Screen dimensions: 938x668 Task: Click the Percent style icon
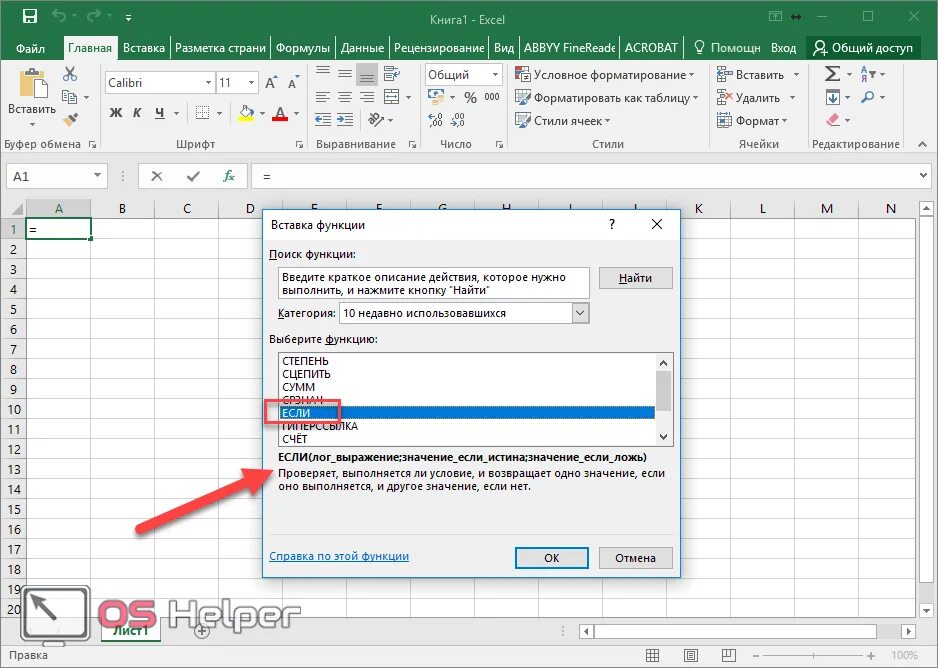[471, 97]
